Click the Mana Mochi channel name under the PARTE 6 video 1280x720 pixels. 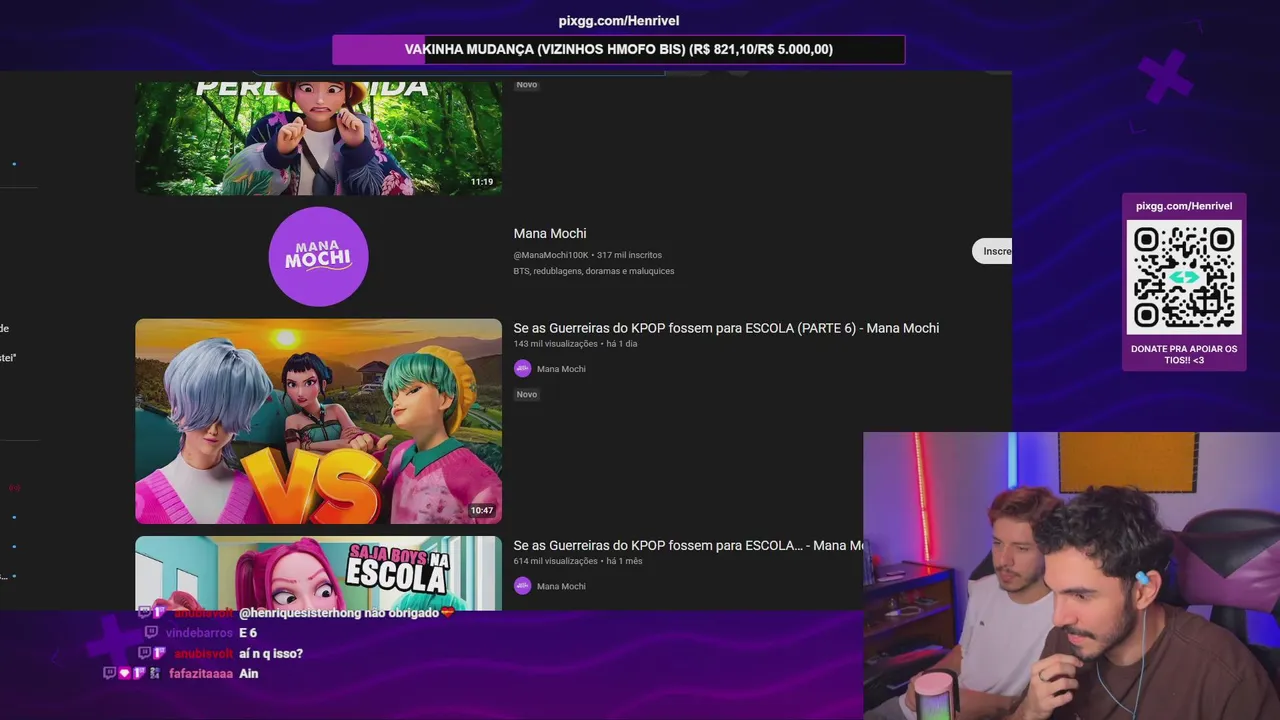point(561,369)
